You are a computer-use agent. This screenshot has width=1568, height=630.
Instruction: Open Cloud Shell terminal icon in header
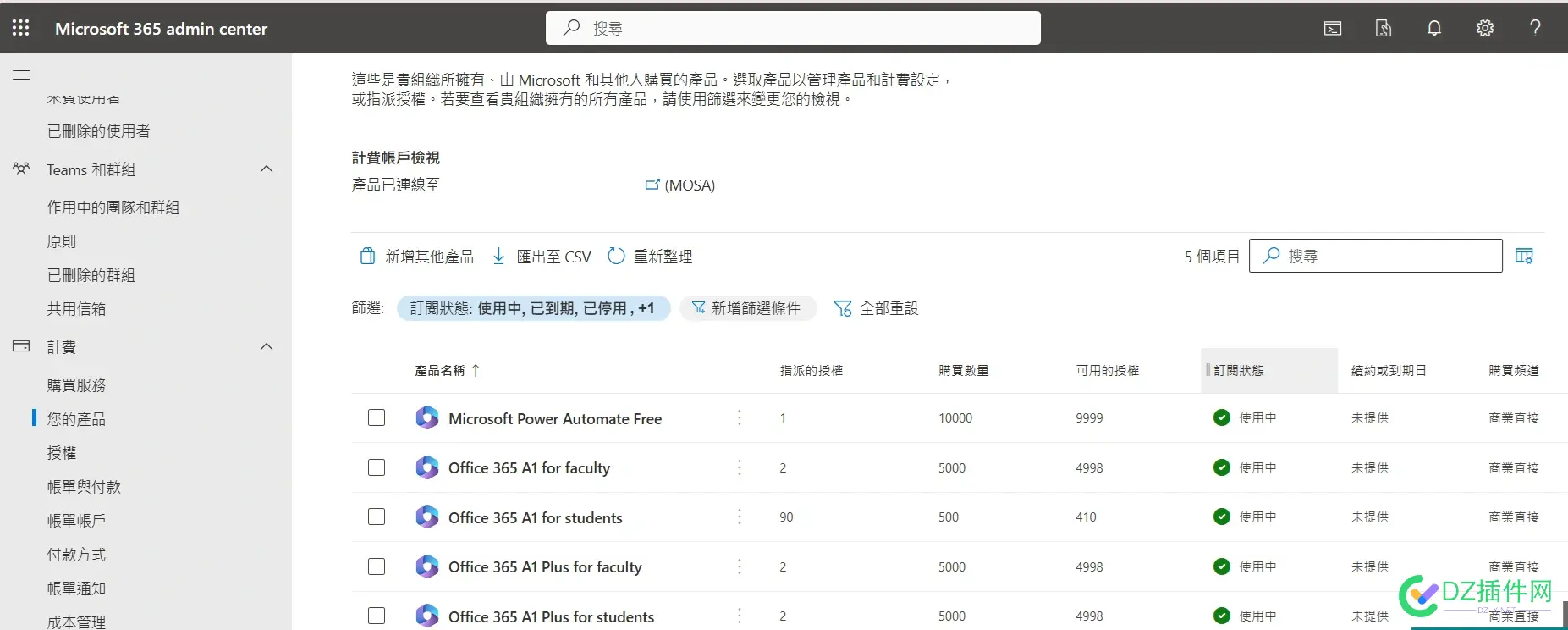[x=1333, y=29]
